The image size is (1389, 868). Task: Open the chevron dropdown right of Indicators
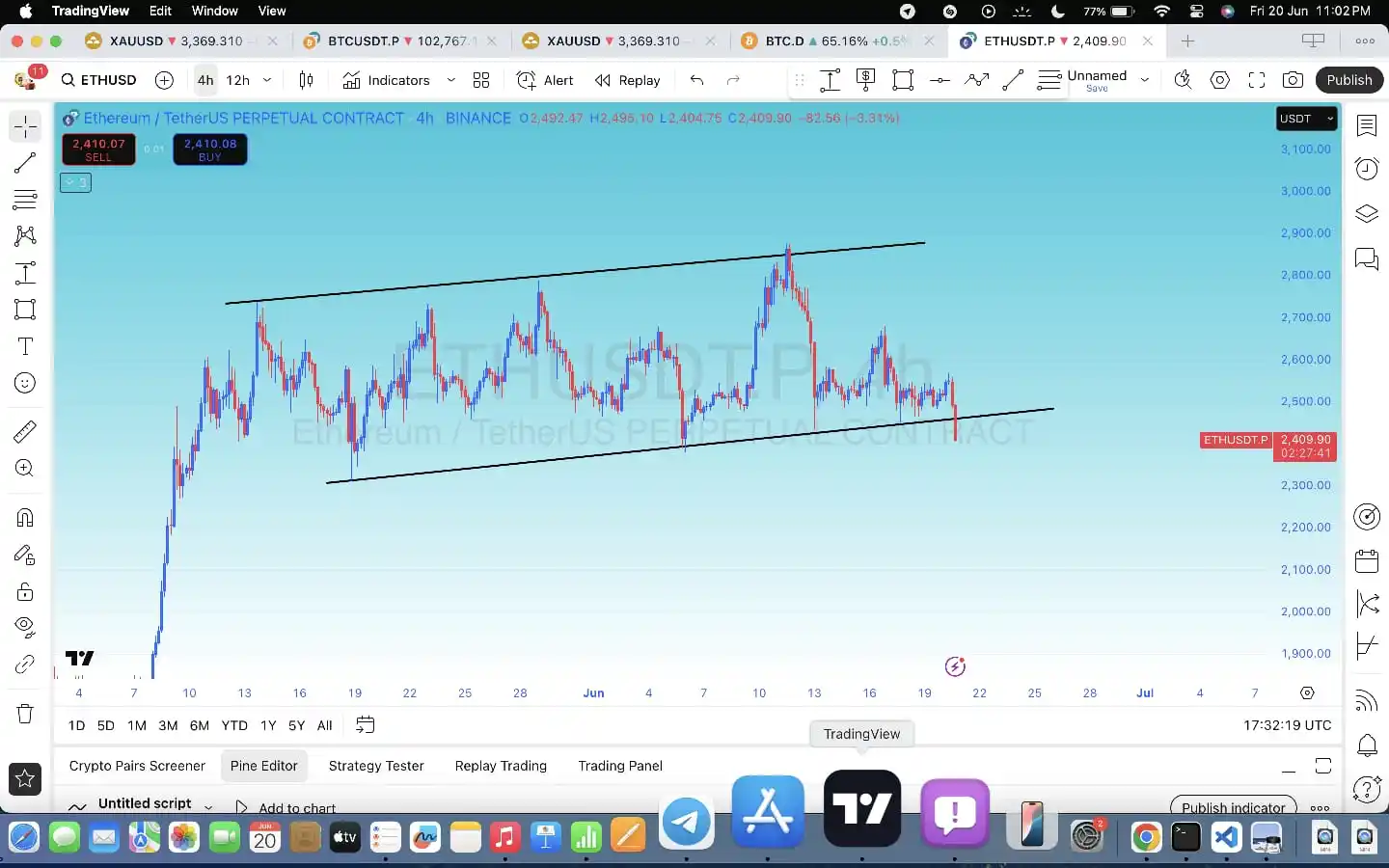click(x=450, y=80)
